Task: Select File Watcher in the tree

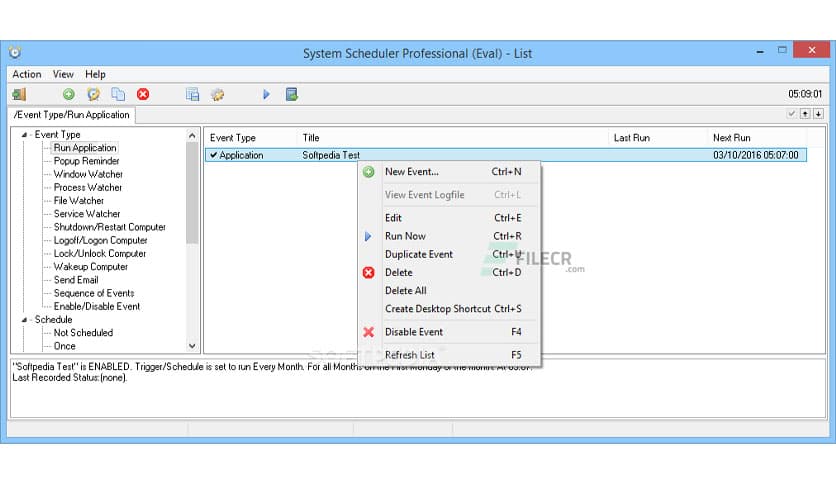Action: [78, 201]
